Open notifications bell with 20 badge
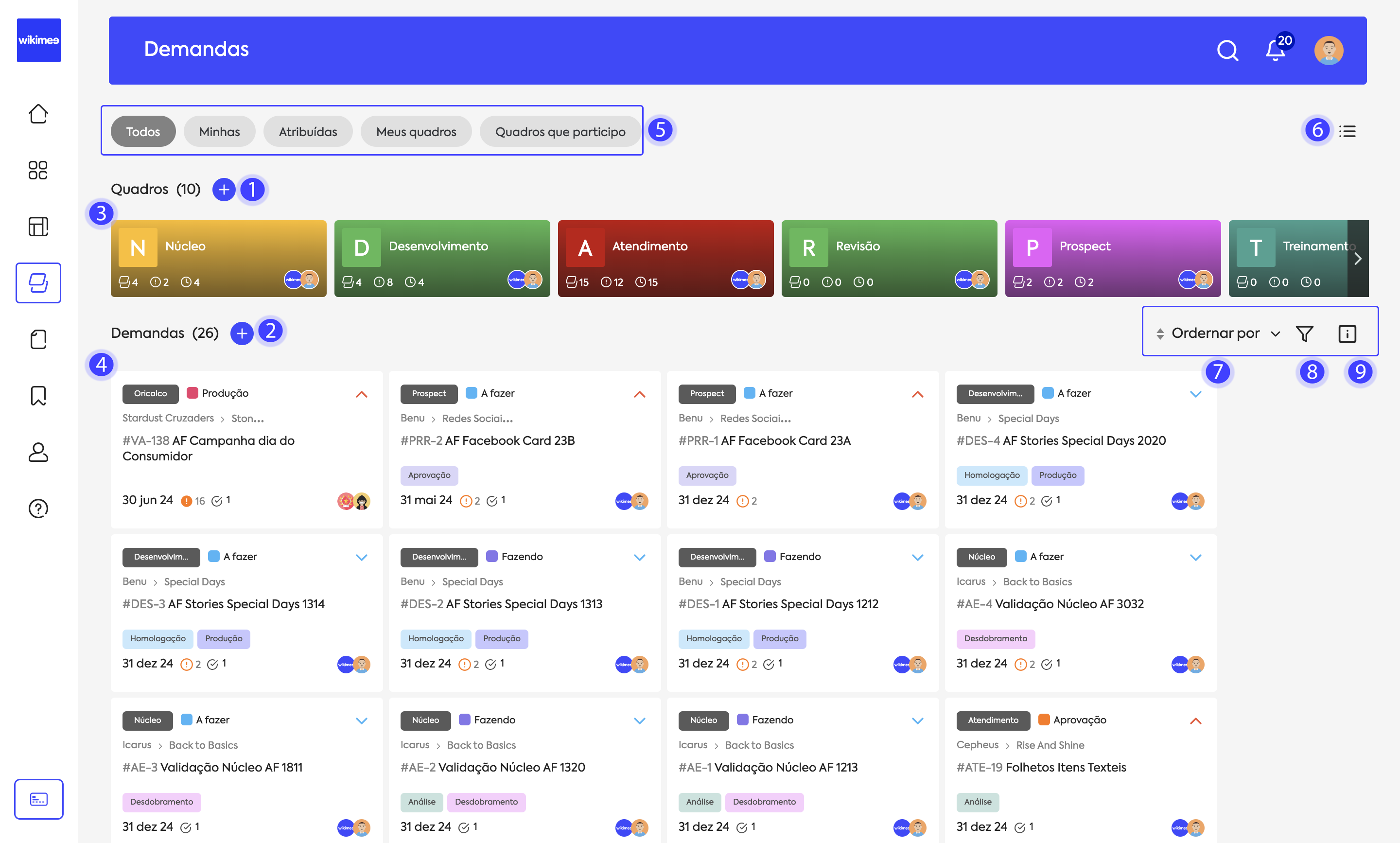The height and width of the screenshot is (843, 1400). click(1276, 51)
